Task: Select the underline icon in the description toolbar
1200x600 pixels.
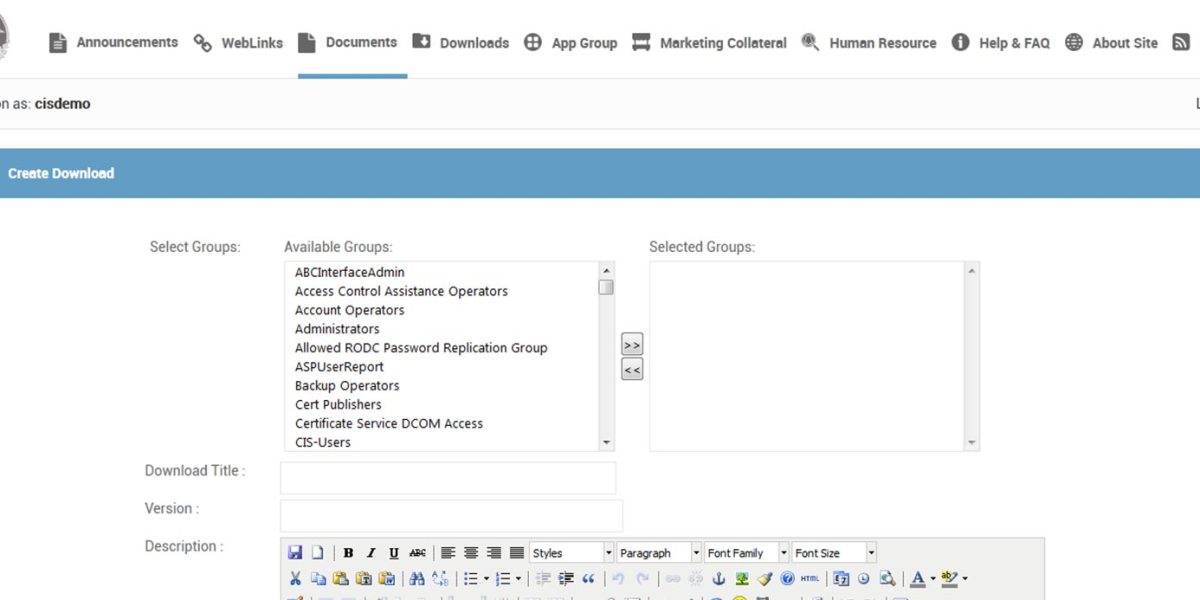Action: point(394,552)
